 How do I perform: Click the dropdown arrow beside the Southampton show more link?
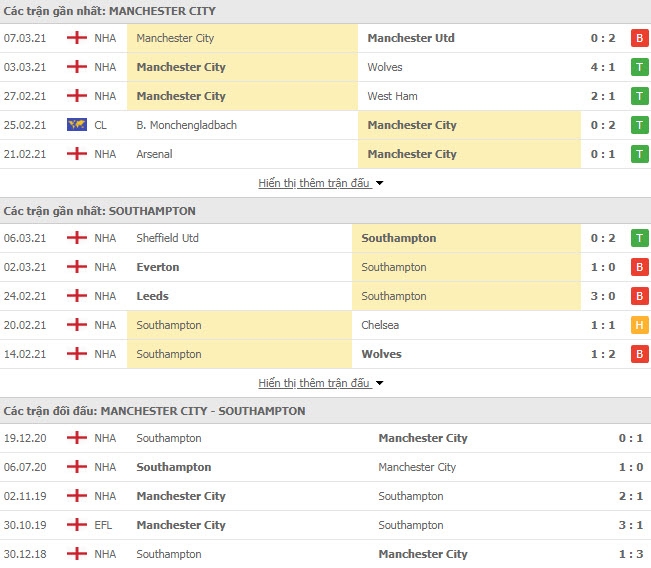point(379,383)
